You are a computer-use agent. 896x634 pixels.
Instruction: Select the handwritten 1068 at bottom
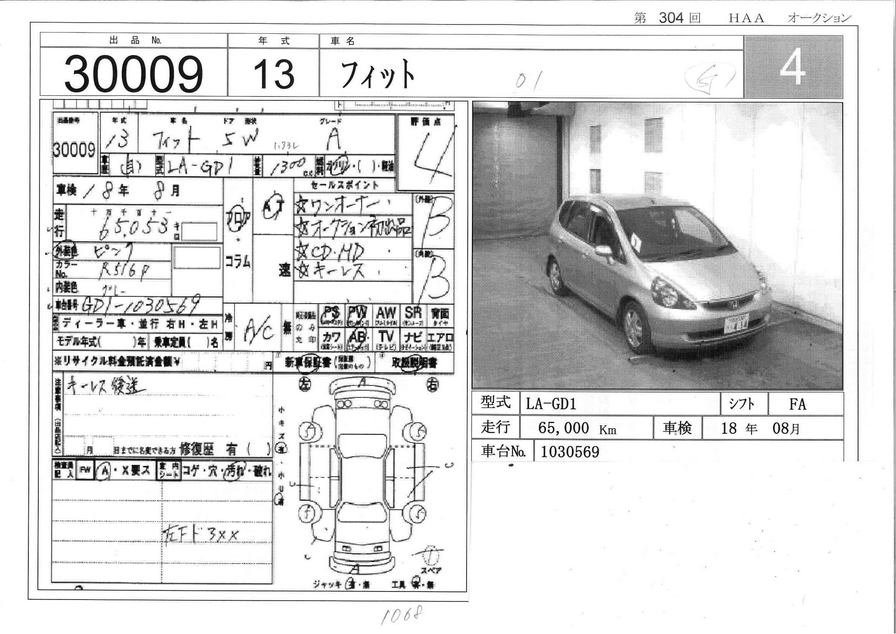point(402,616)
